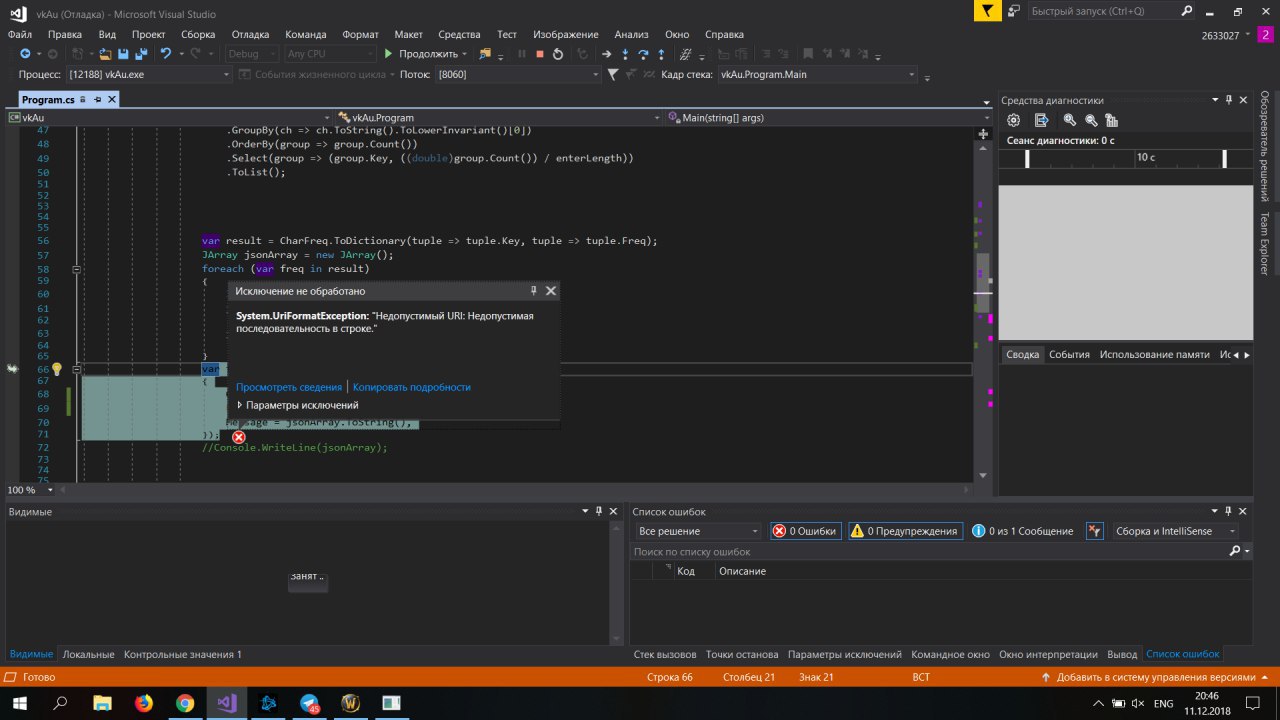Toggle the 0 Предупреждения warnings filter
The image size is (1280, 720).
tap(904, 531)
